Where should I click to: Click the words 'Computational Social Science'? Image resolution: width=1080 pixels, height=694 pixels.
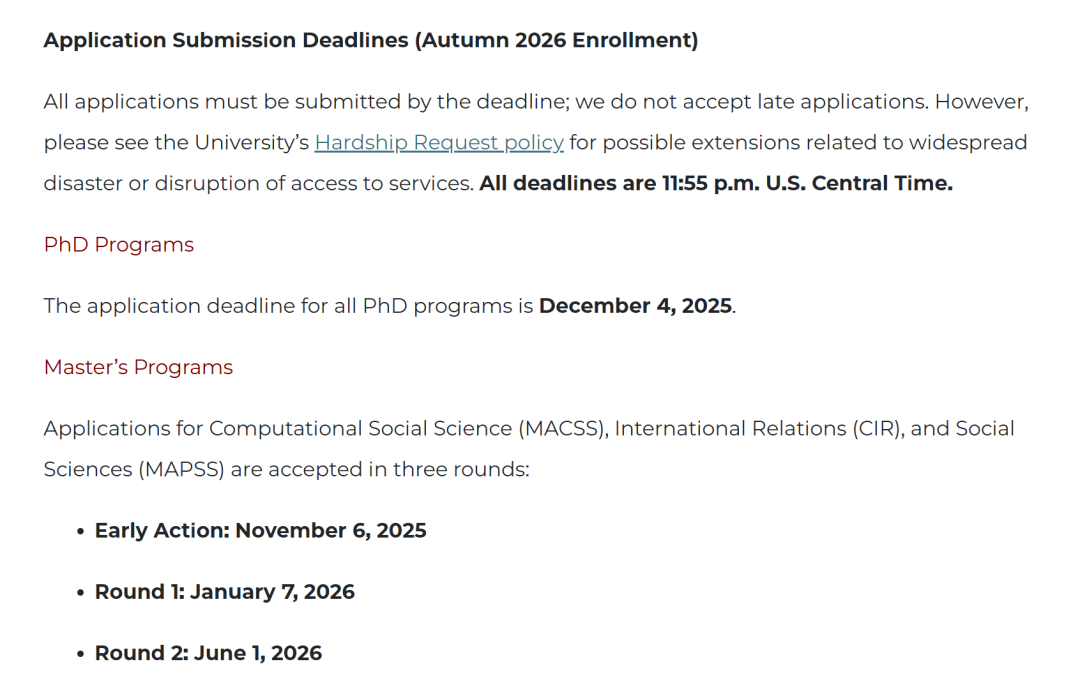361,429
